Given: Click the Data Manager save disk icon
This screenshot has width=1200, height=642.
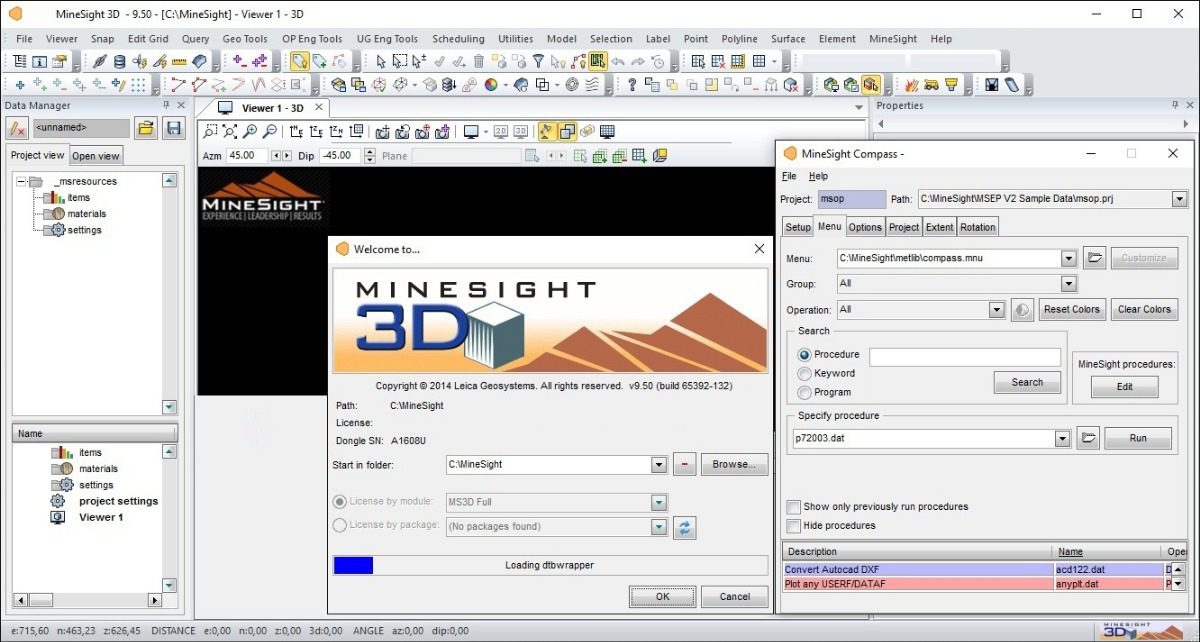Looking at the screenshot, I should [x=174, y=128].
